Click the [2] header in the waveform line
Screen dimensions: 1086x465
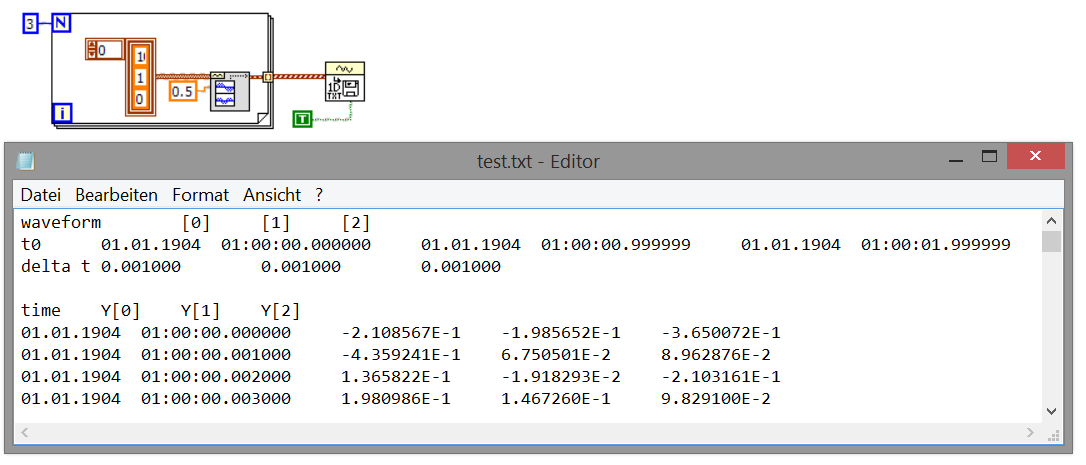[356, 223]
